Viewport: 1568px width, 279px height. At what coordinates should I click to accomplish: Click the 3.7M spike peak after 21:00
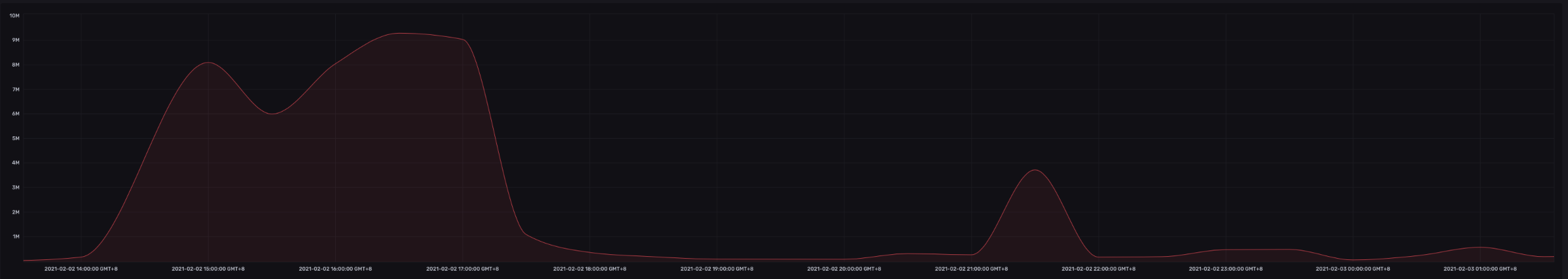[x=1034, y=170]
